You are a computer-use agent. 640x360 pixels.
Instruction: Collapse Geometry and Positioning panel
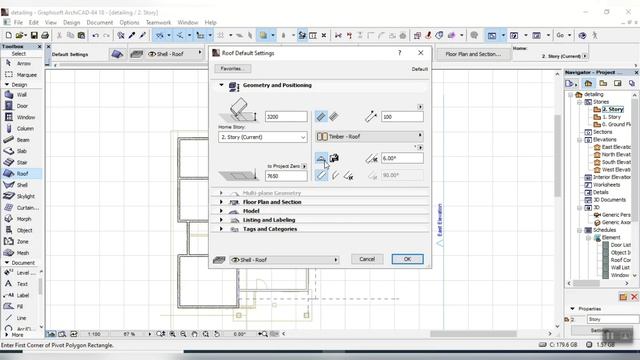pyautogui.click(x=221, y=85)
